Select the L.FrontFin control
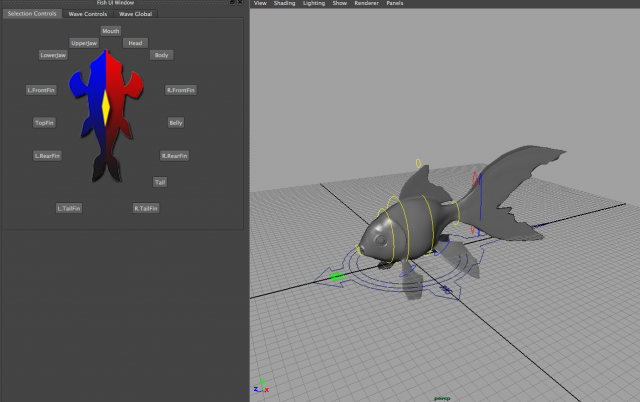 [40, 90]
